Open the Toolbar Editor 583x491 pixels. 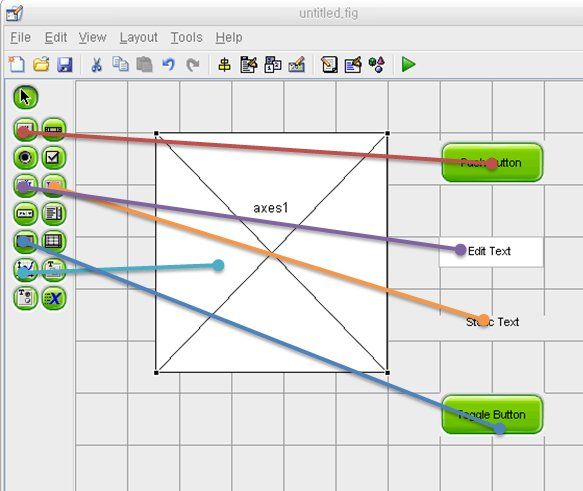click(x=297, y=65)
